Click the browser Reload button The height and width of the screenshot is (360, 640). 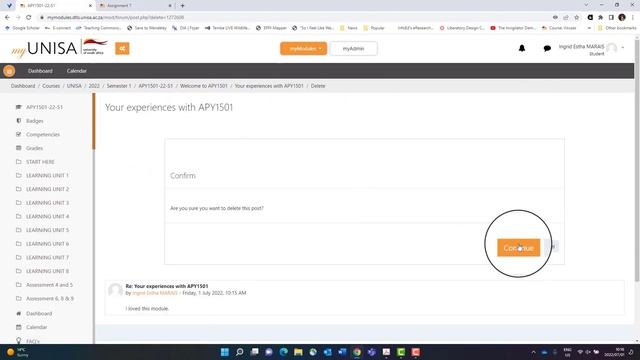(29, 18)
